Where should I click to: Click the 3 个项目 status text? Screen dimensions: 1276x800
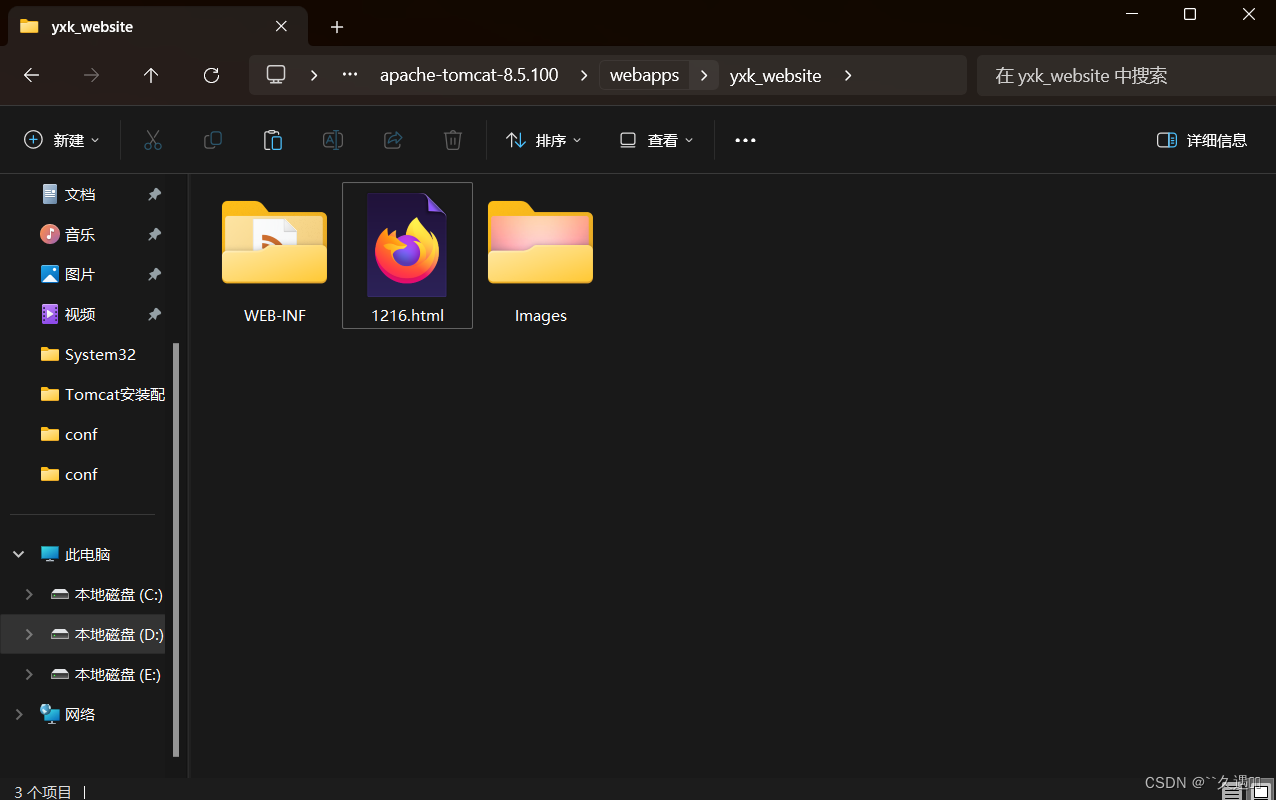click(43, 792)
